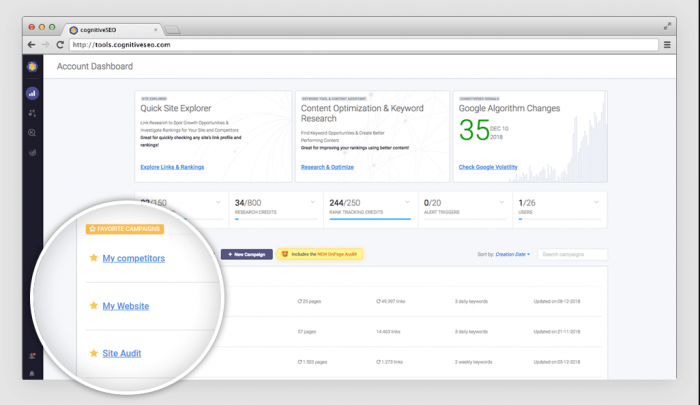Click the notifications bell in the sidebar
This screenshot has width=700, height=405.
pos(32,373)
